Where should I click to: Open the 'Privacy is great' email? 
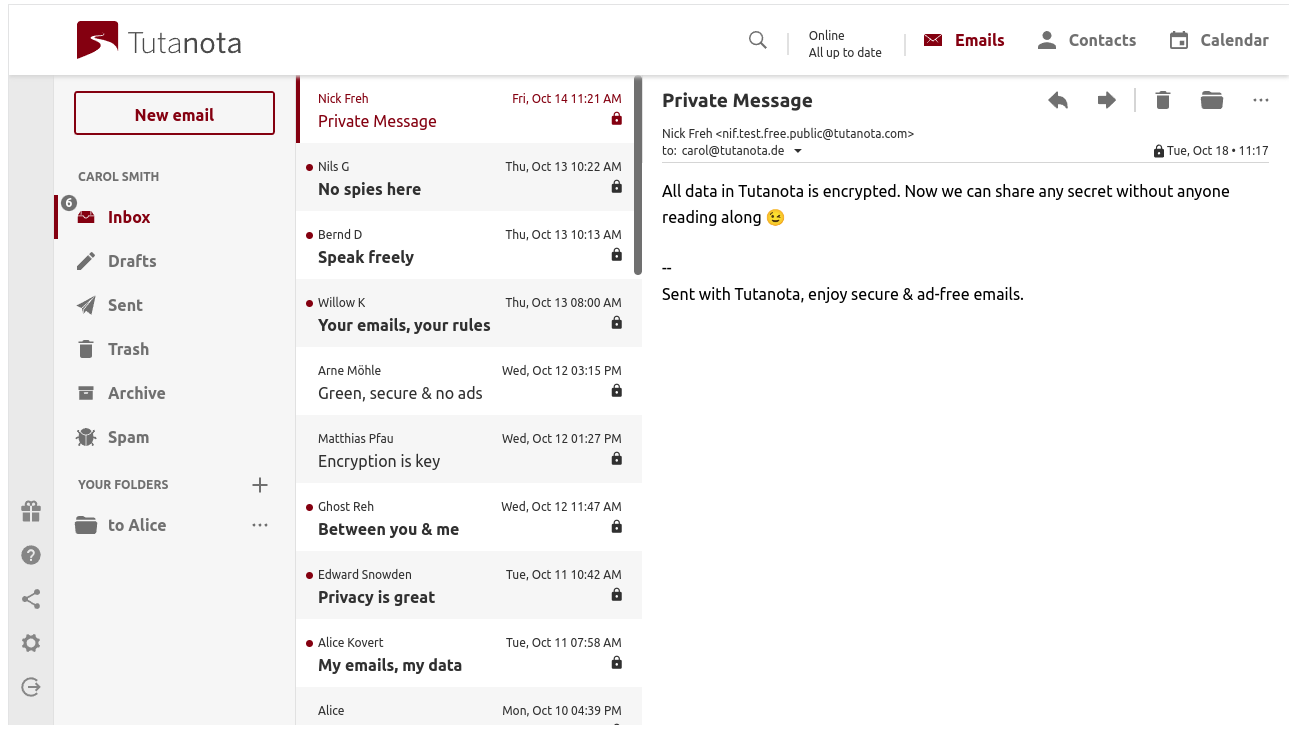469,585
